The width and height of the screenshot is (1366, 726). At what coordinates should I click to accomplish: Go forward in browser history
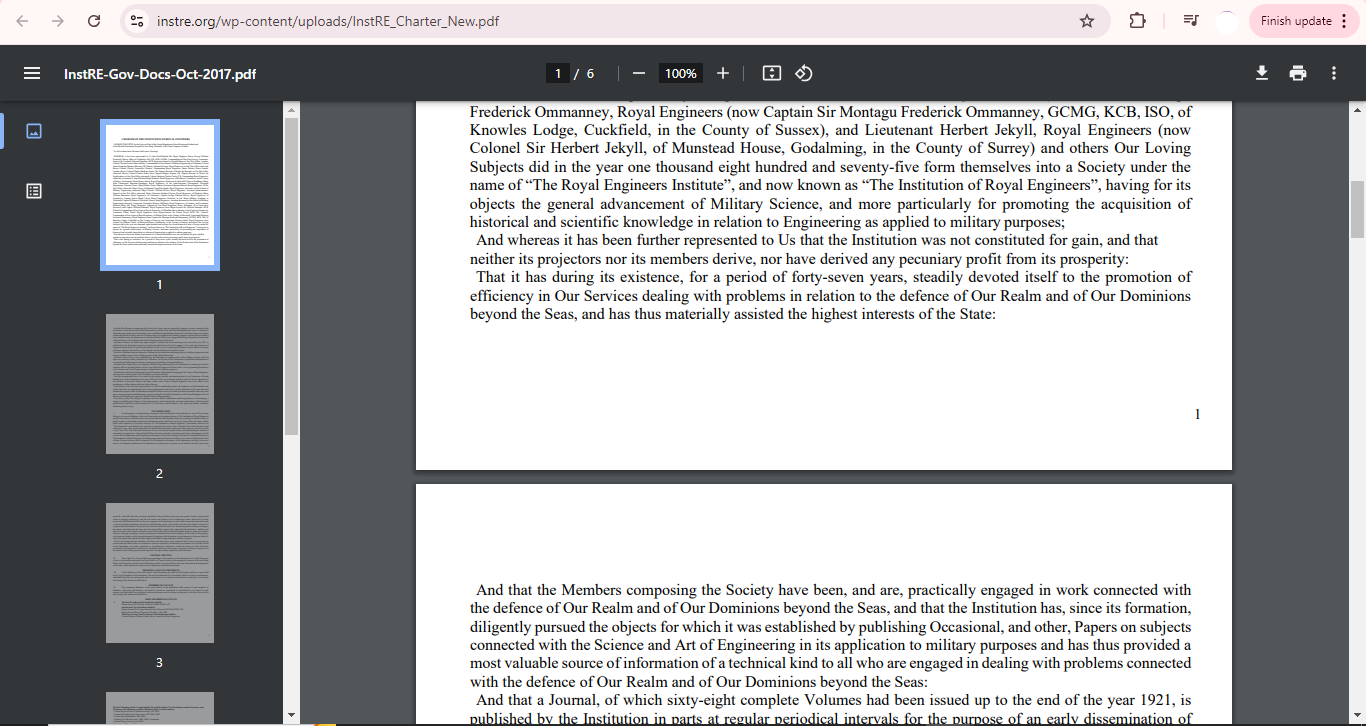(58, 21)
